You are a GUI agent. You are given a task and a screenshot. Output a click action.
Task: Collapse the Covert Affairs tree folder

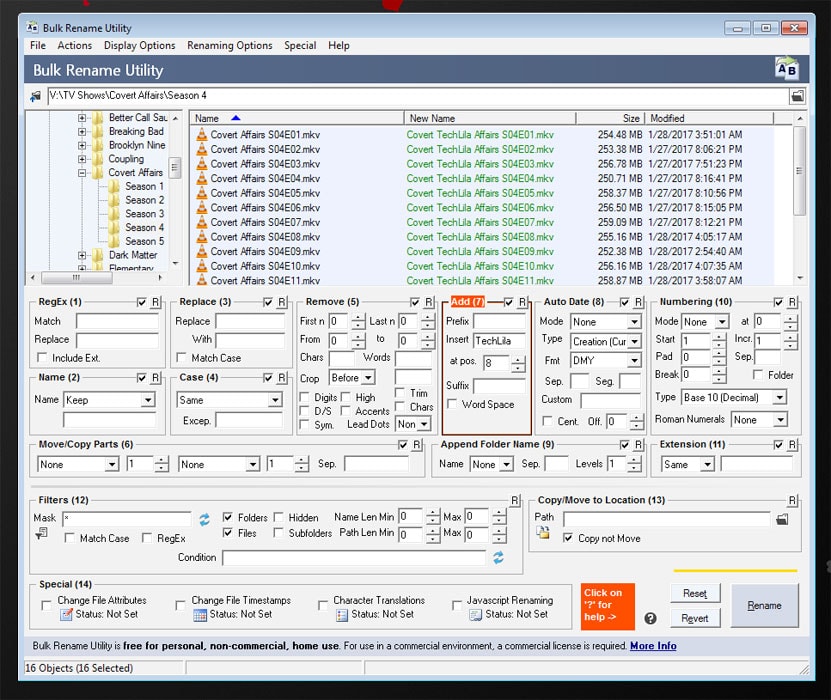click(83, 173)
